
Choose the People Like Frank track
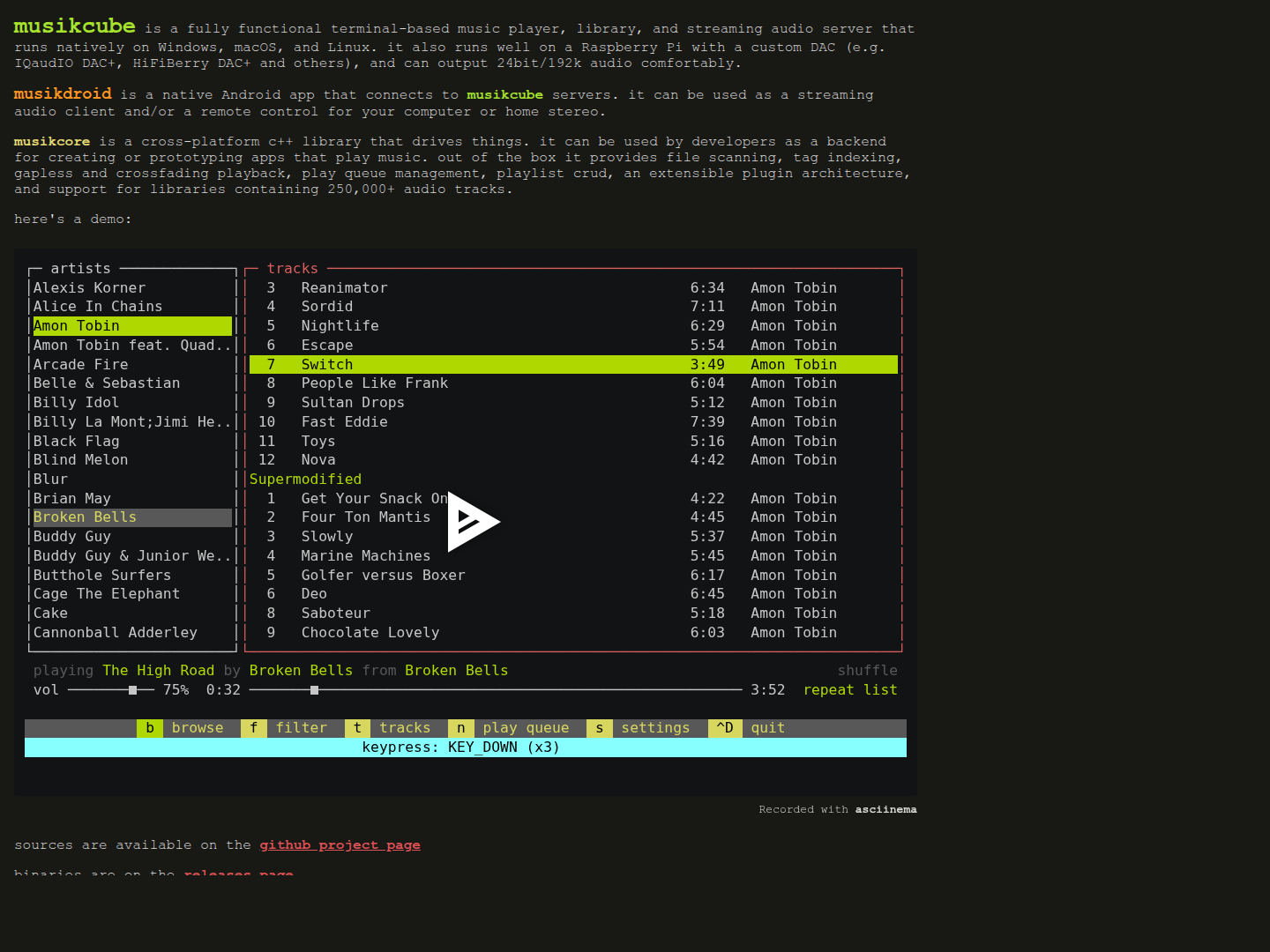(x=573, y=383)
